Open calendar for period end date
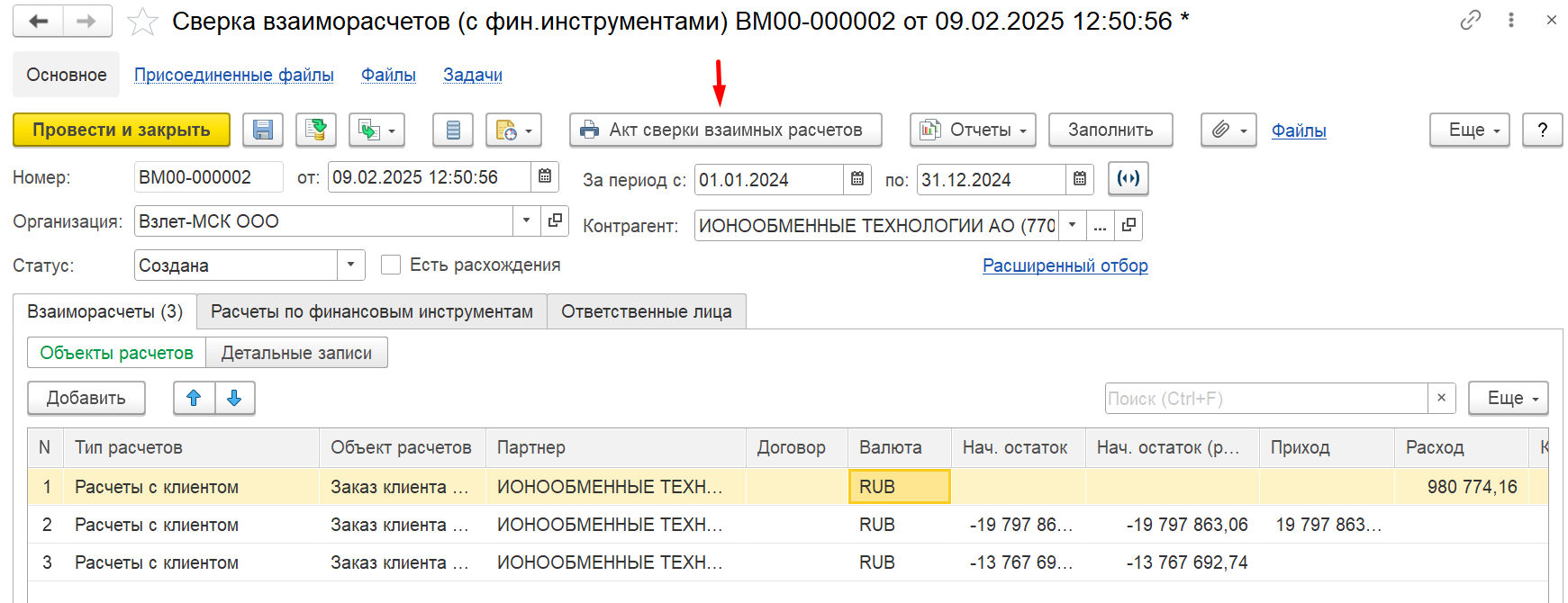 [1080, 179]
